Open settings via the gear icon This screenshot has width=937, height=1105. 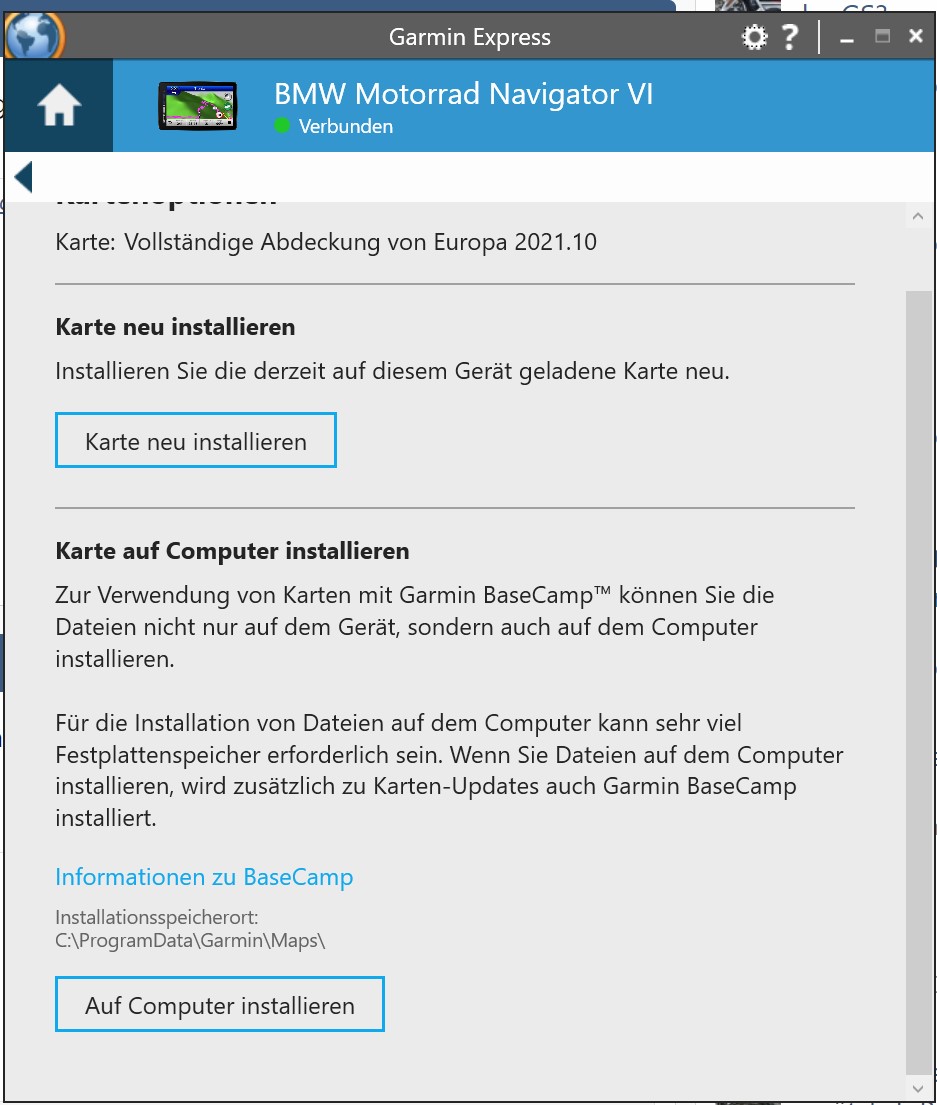[753, 38]
